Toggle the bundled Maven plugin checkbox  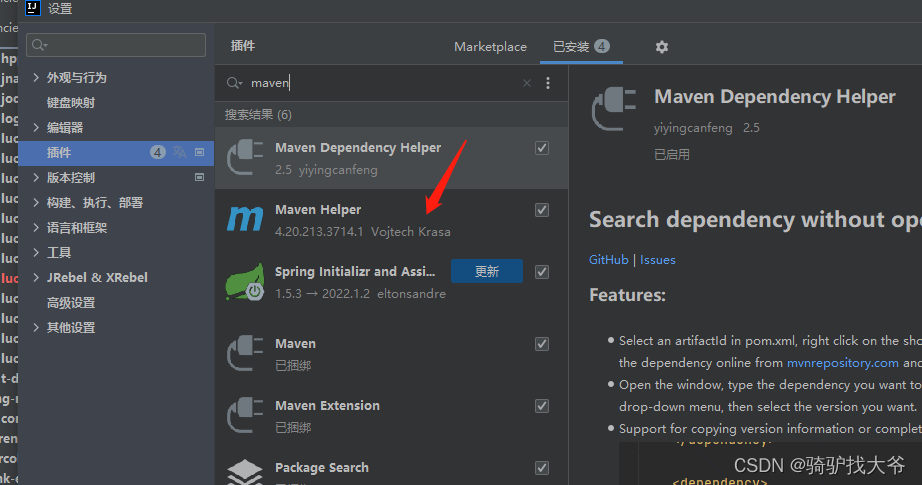[x=542, y=344]
